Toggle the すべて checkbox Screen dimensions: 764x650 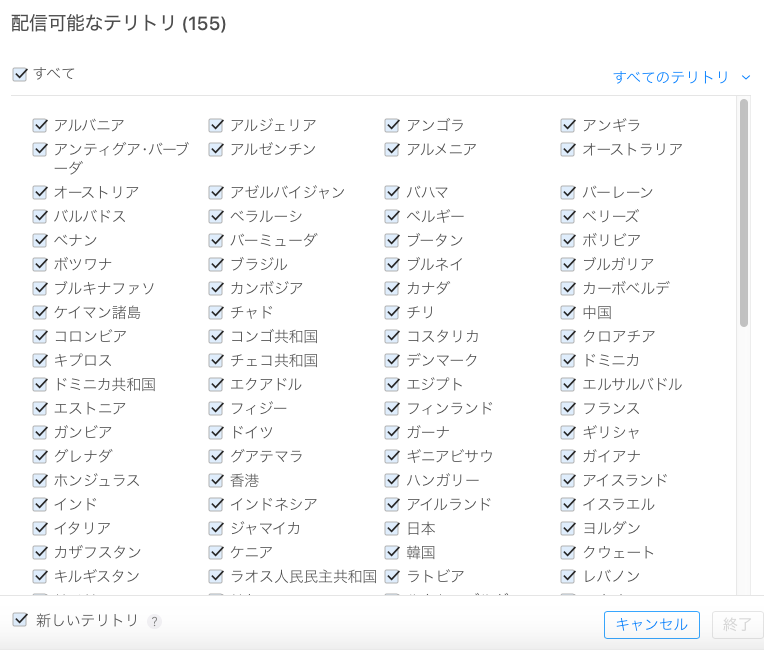(x=20, y=74)
